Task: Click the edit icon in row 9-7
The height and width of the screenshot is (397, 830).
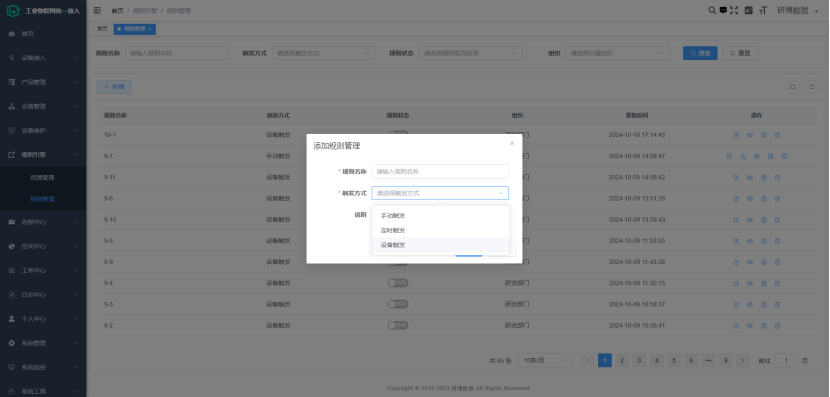Action: pyautogui.click(x=729, y=156)
